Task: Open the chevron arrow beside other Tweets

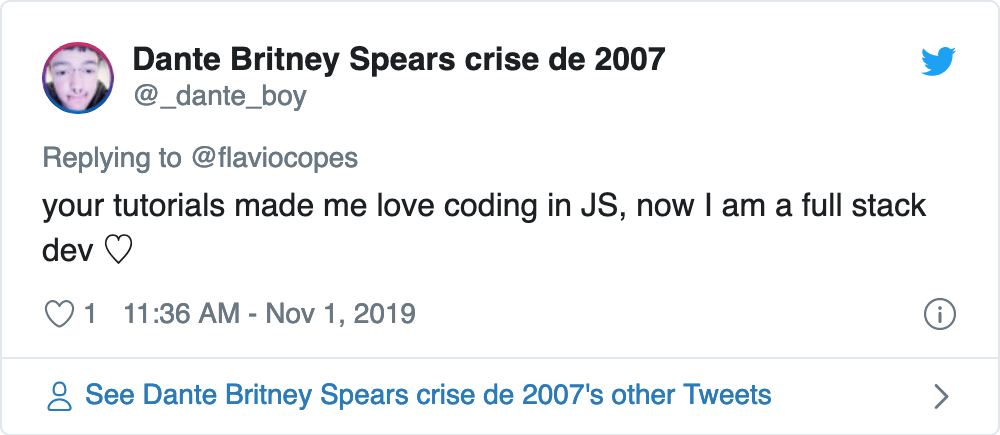Action: (940, 397)
